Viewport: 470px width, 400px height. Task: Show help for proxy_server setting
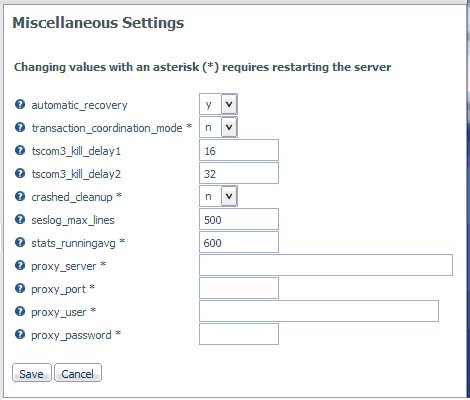click(20, 265)
